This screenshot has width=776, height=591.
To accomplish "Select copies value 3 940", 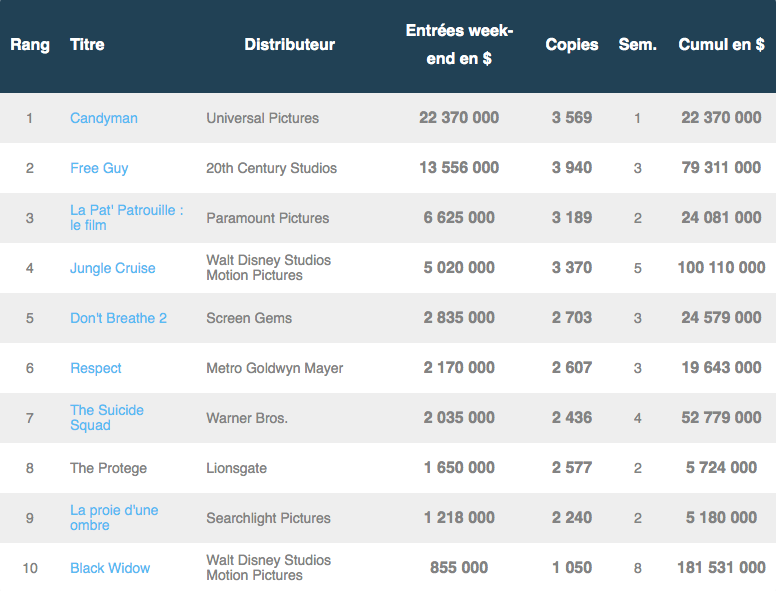I will coord(572,168).
